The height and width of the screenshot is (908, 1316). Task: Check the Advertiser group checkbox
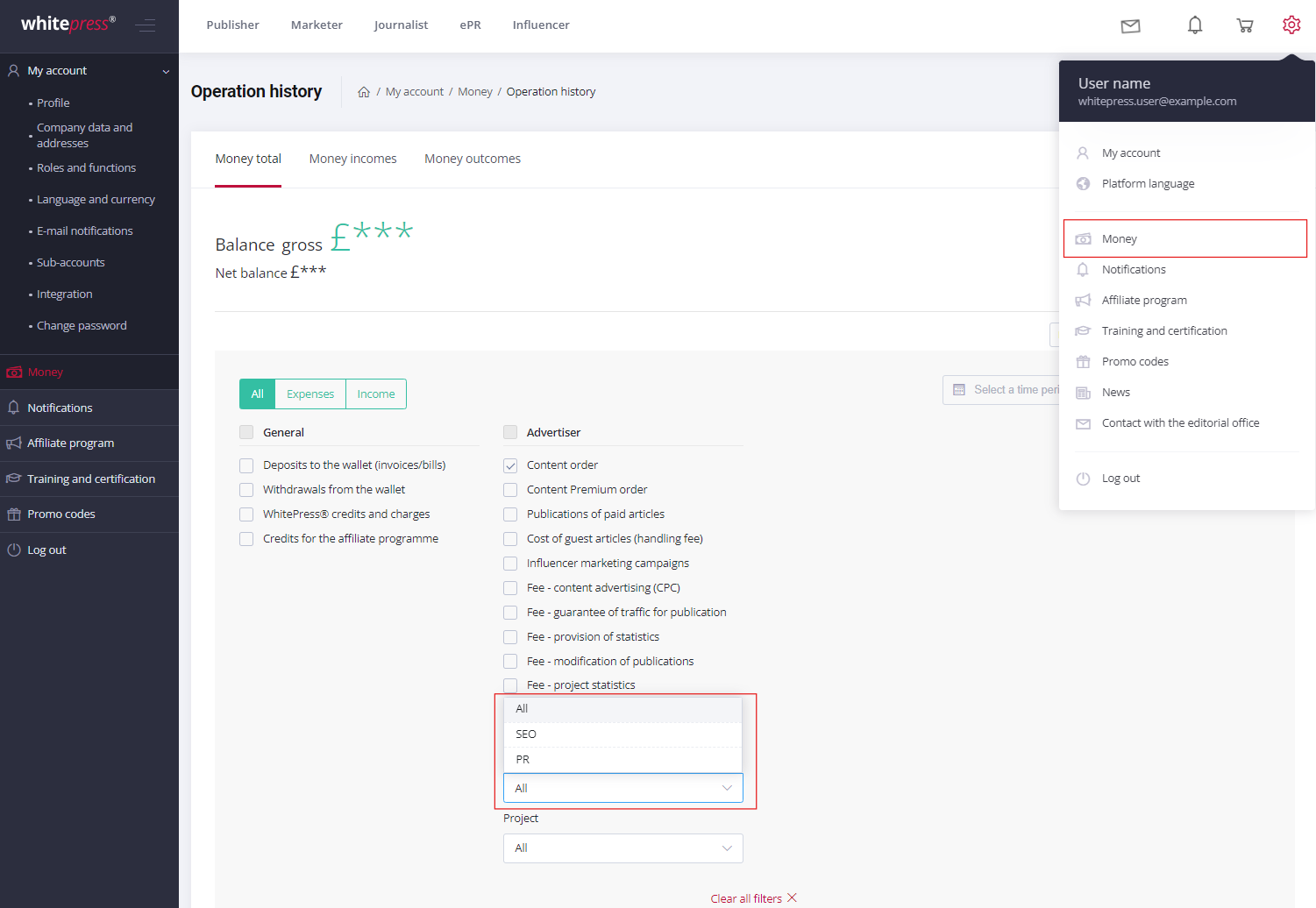[x=510, y=432]
